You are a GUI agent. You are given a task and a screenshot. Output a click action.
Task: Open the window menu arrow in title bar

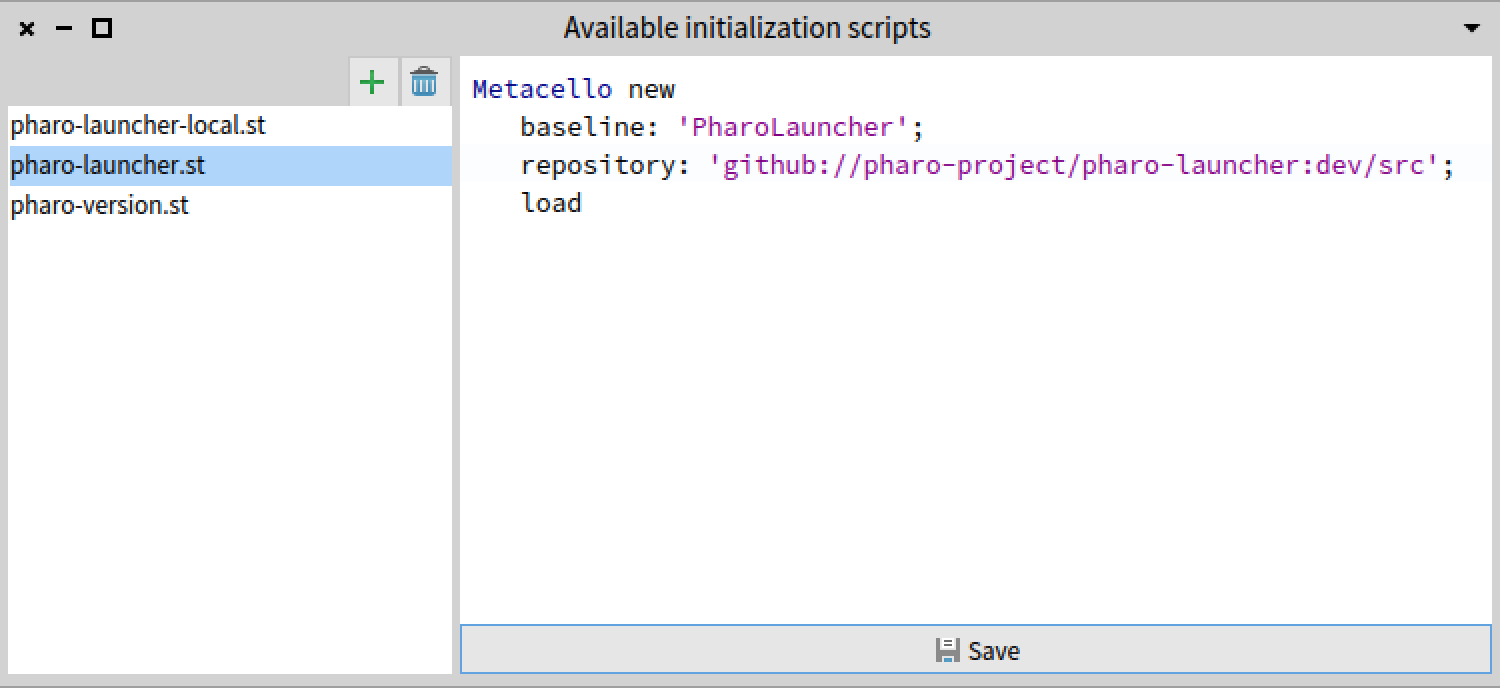pos(1471,28)
